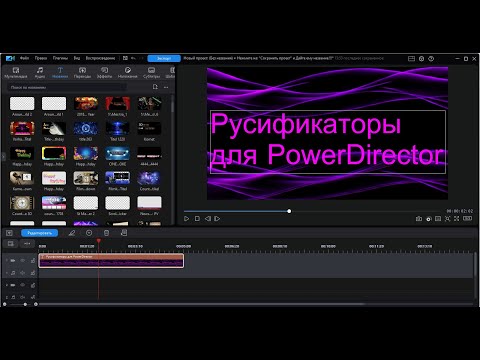This screenshot has height=360, width=480.
Task: Click the blue Редактировать button
Action: click(39, 233)
